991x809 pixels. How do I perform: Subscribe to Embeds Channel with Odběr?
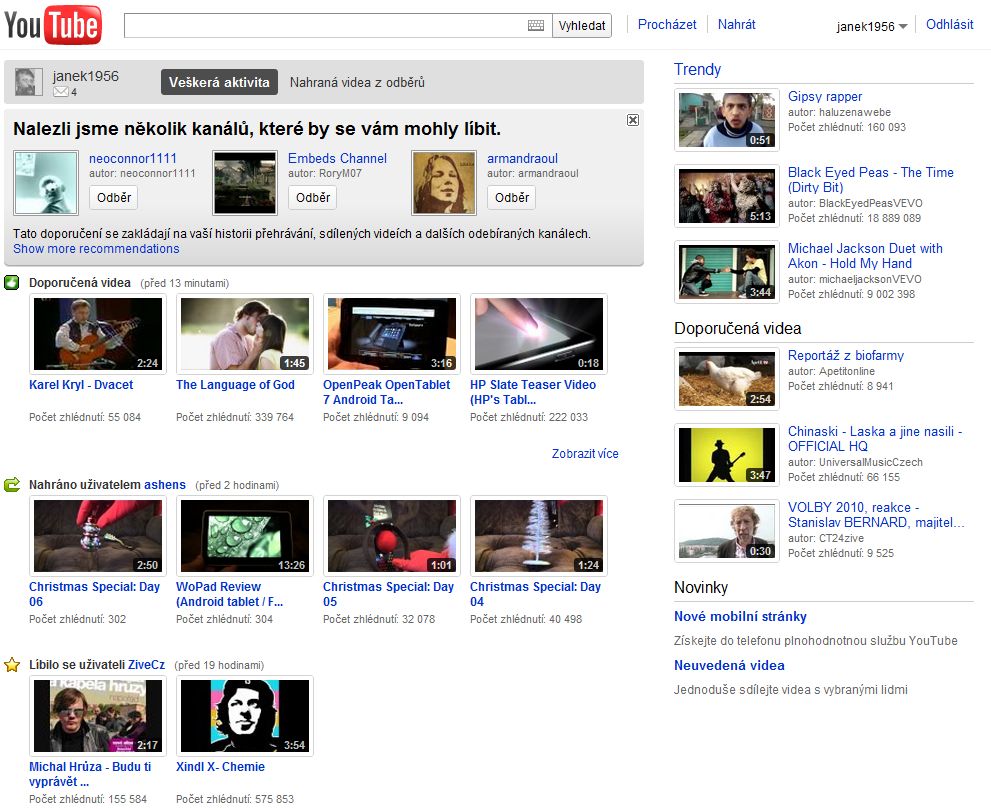[313, 197]
